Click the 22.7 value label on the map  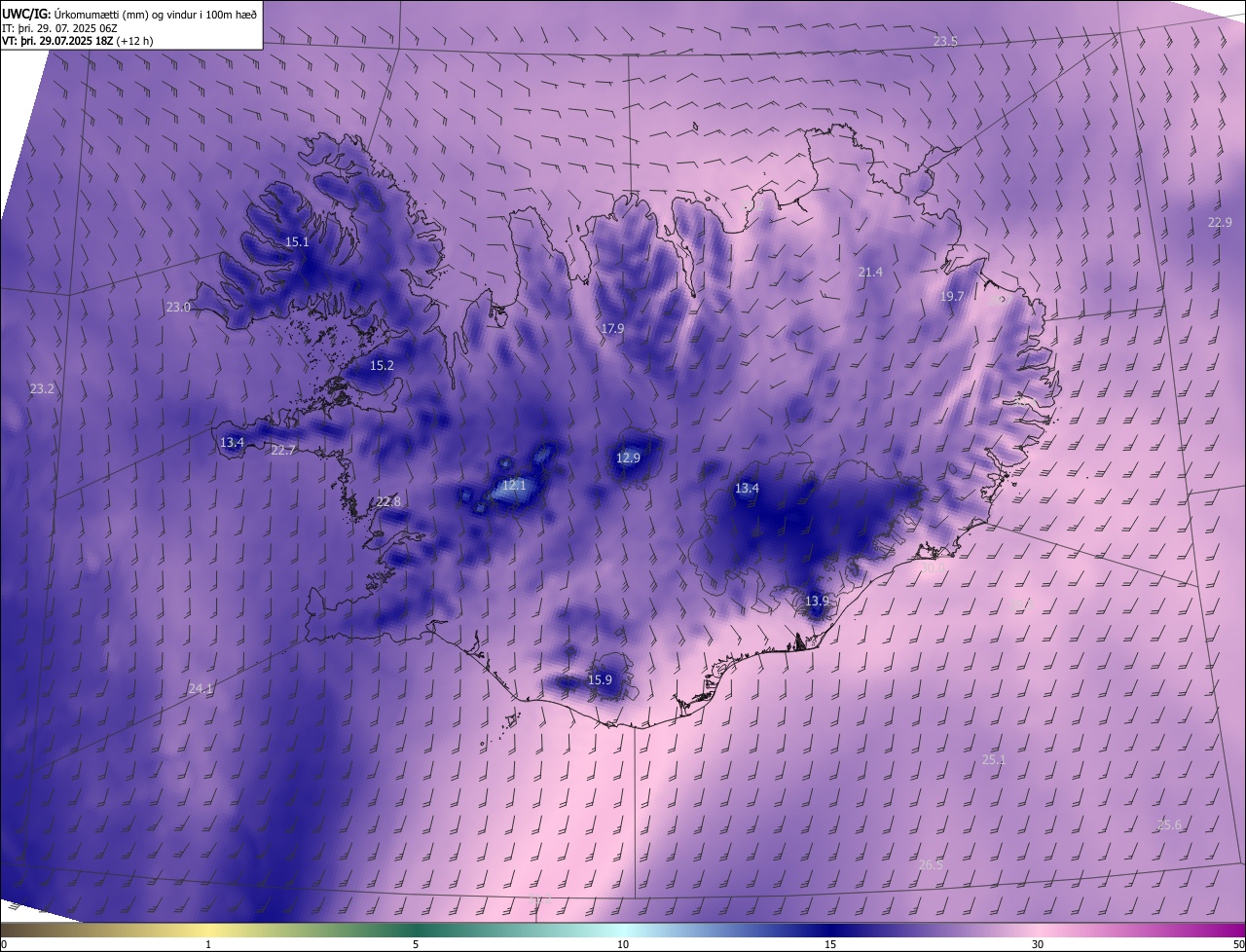point(283,450)
